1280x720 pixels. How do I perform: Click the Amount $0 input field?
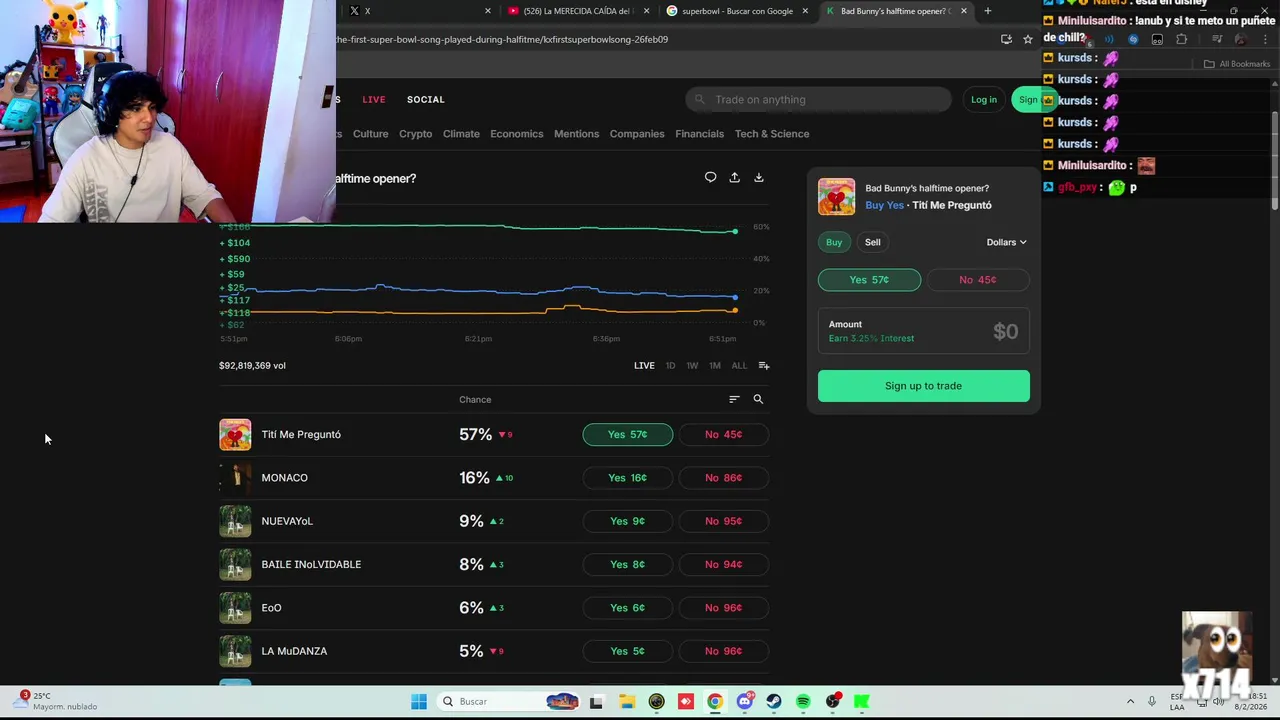click(x=924, y=332)
